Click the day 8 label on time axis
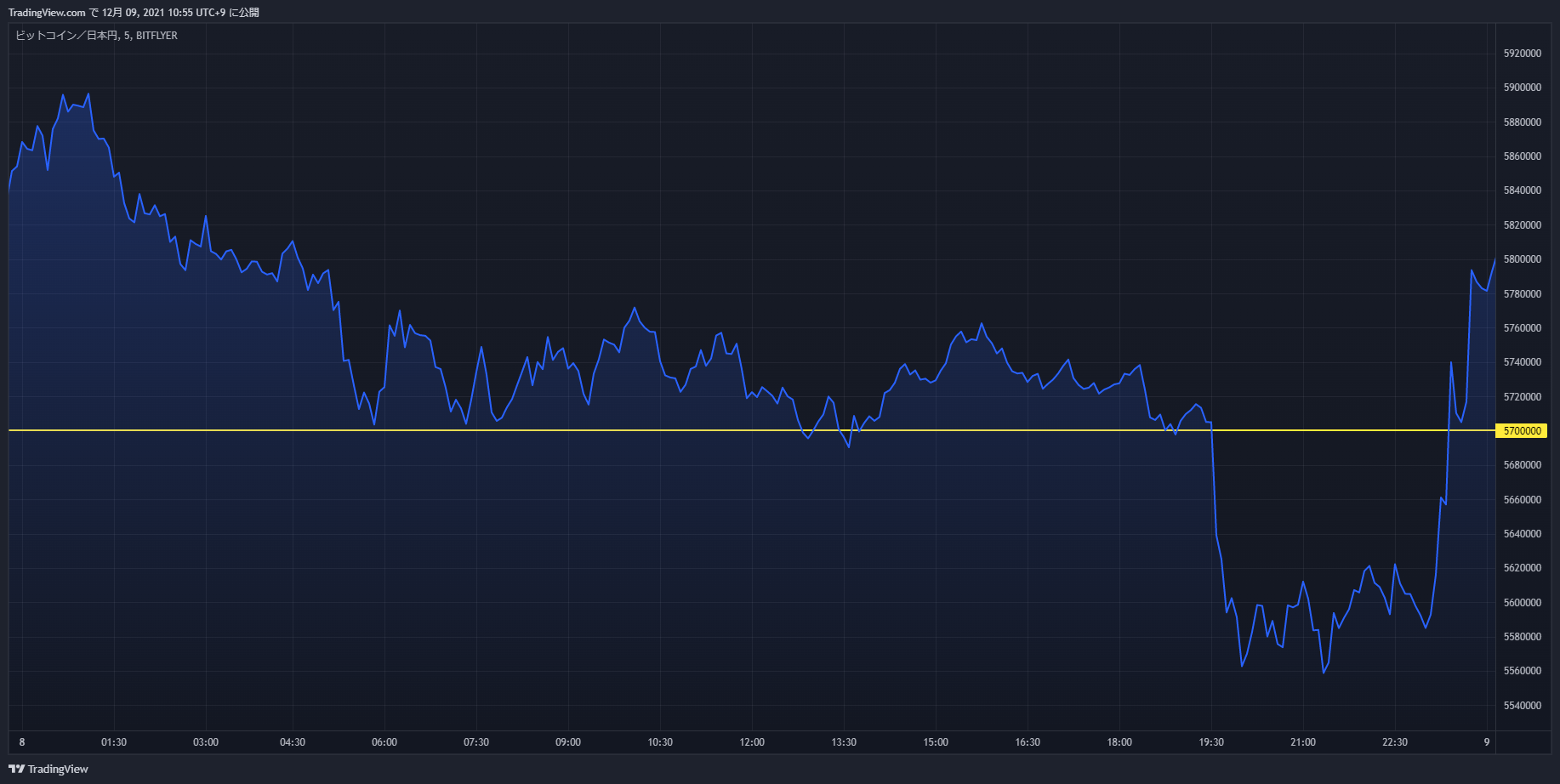The width and height of the screenshot is (1560, 784). point(22,742)
